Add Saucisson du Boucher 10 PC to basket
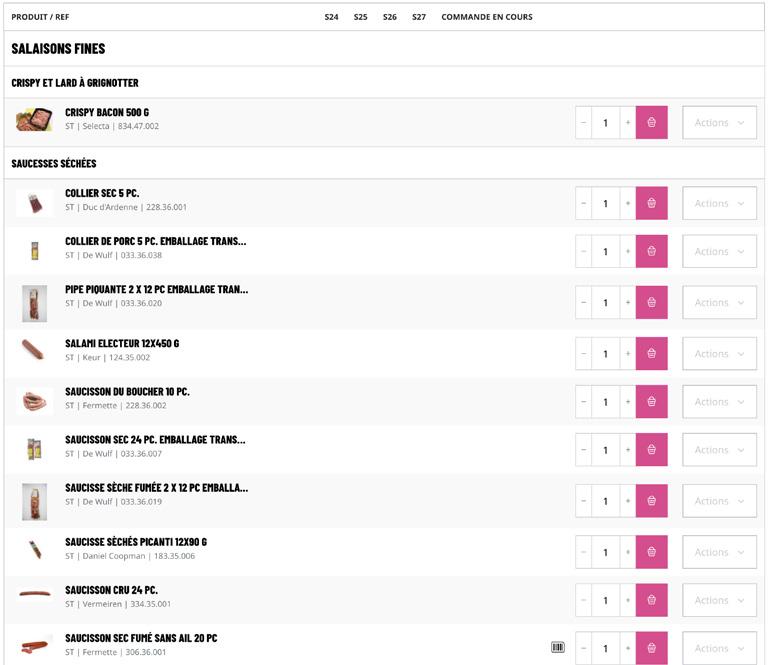 click(x=651, y=402)
